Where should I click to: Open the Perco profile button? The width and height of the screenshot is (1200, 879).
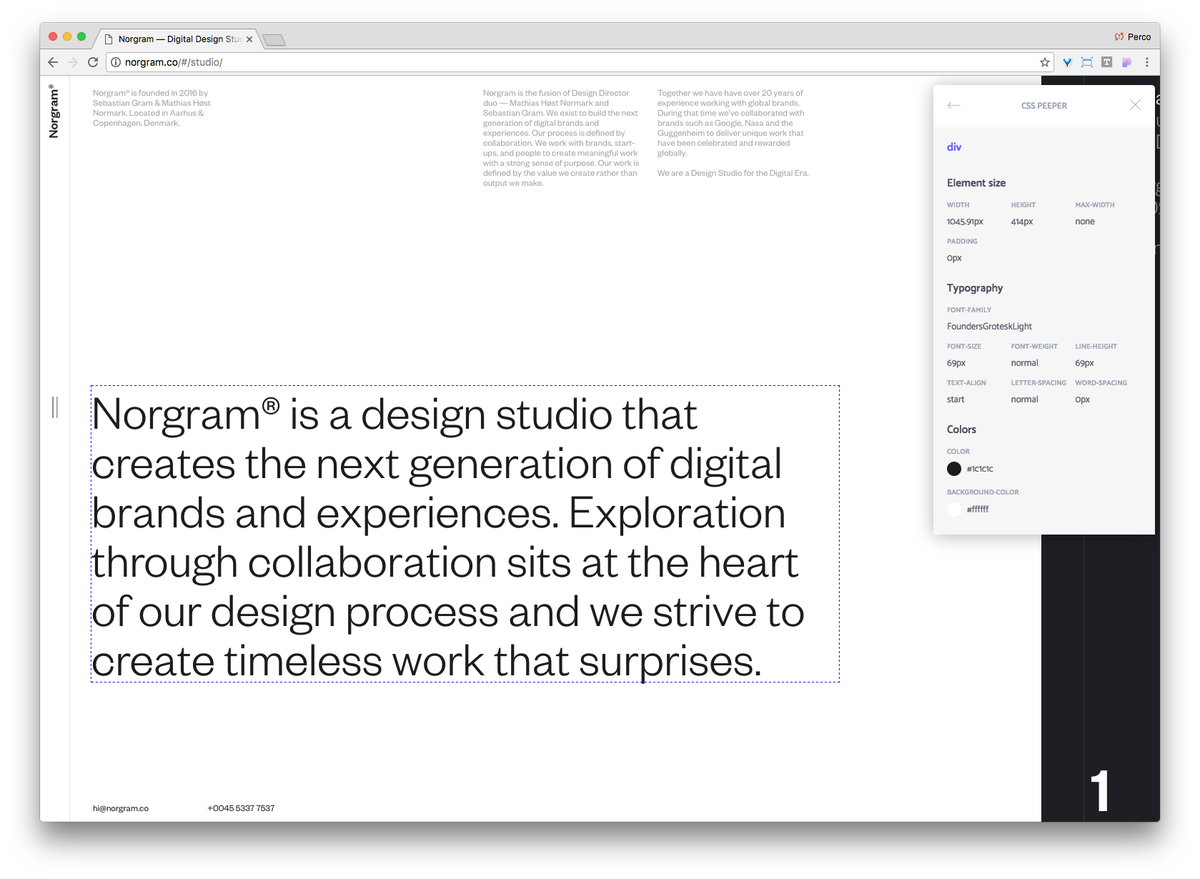coord(1133,37)
